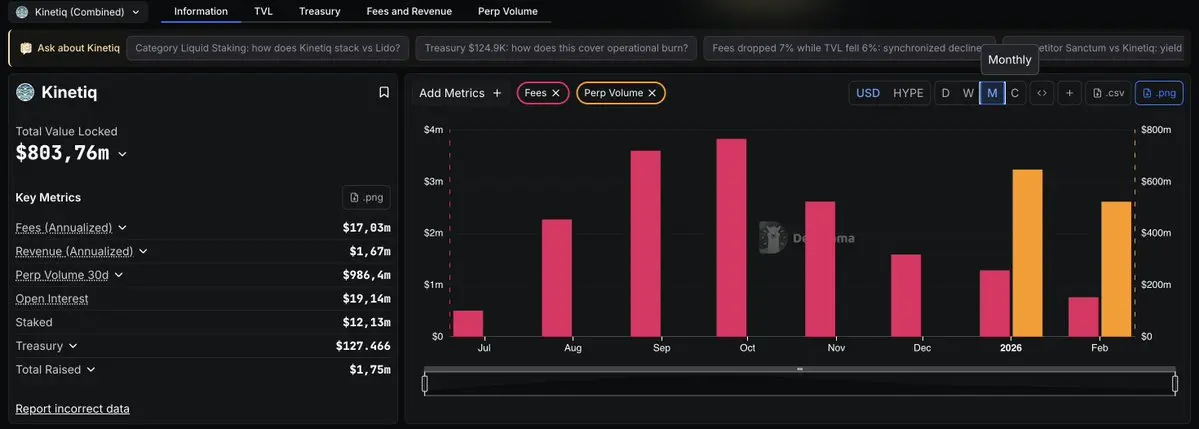1199x429 pixels.
Task: Remove the Fees metric chip
Action: tap(556, 93)
